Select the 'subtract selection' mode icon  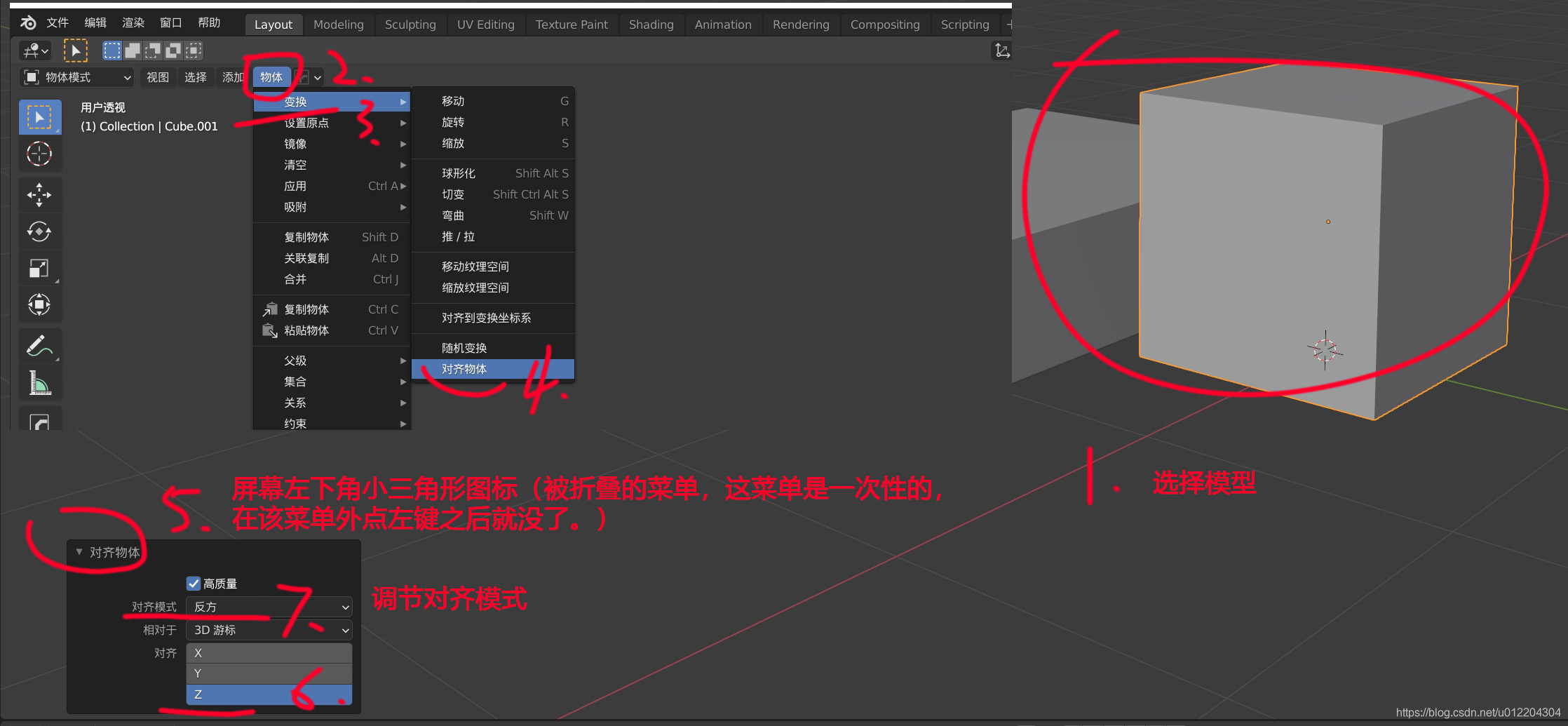tap(153, 51)
